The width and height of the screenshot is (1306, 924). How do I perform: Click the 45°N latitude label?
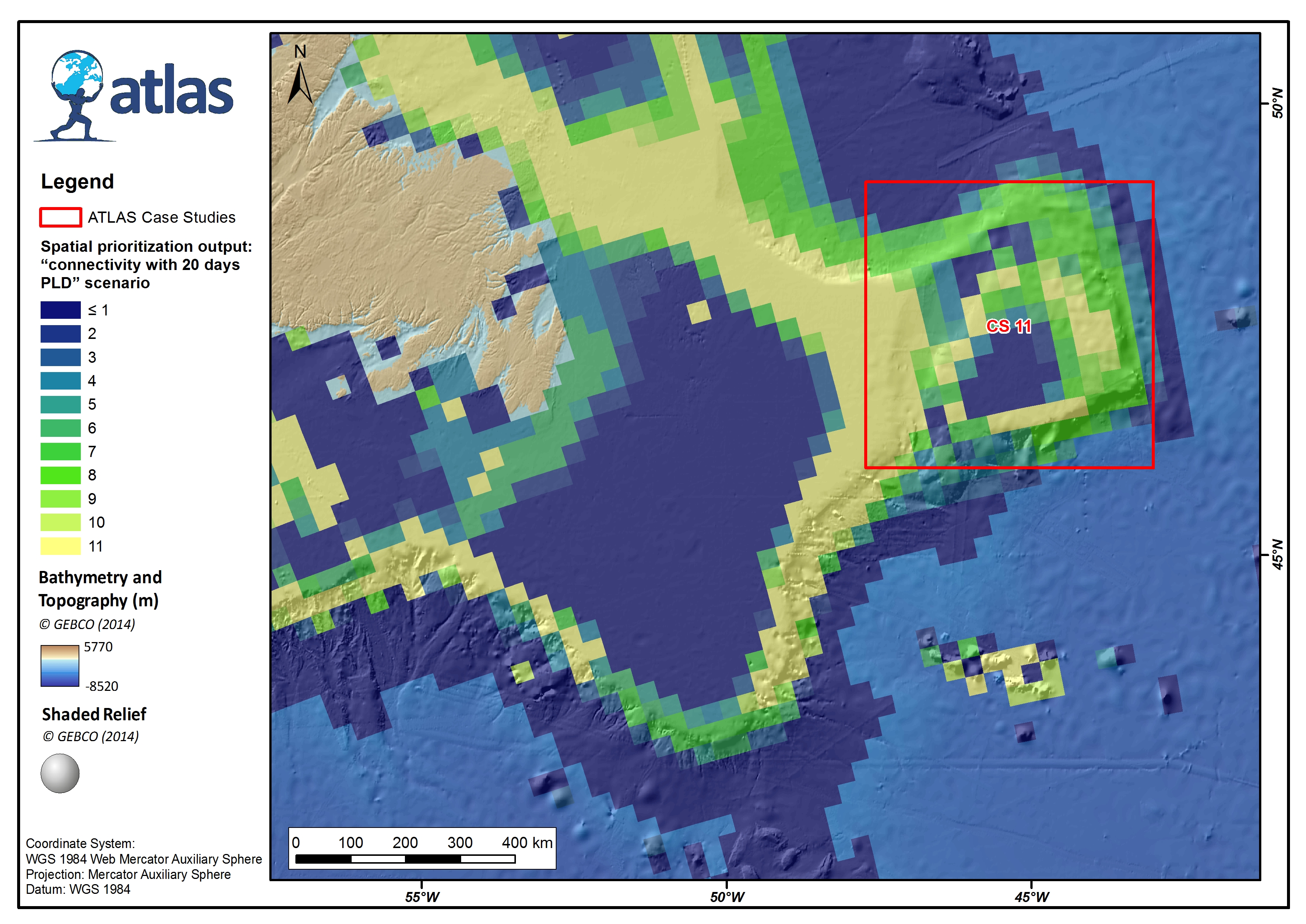click(1278, 555)
